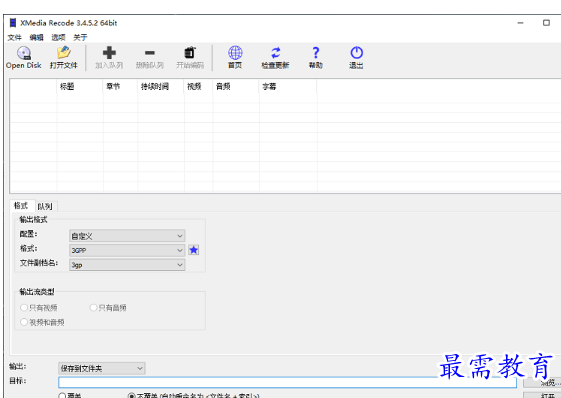Maximize the XMedia Recode window
This screenshot has width=561, height=398.
coord(546,23)
